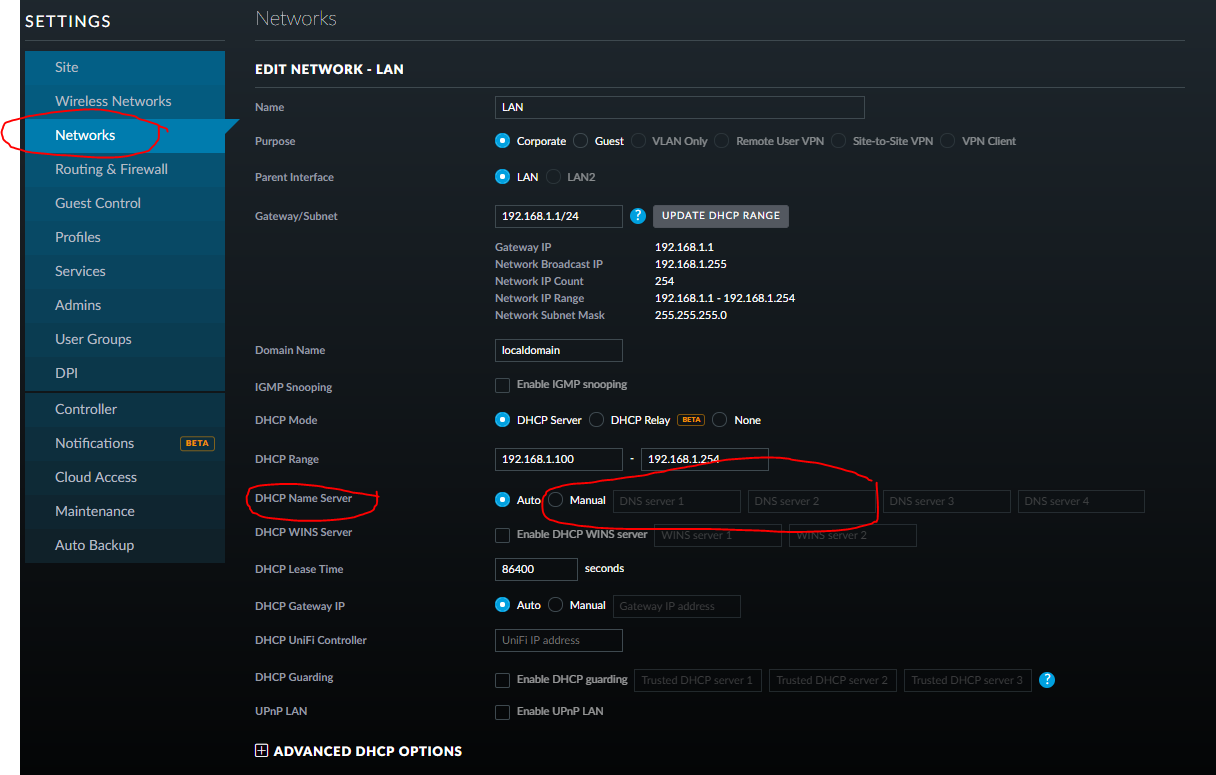The width and height of the screenshot is (1216, 775).
Task: Enable DHCP guarding checkbox
Action: (503, 680)
